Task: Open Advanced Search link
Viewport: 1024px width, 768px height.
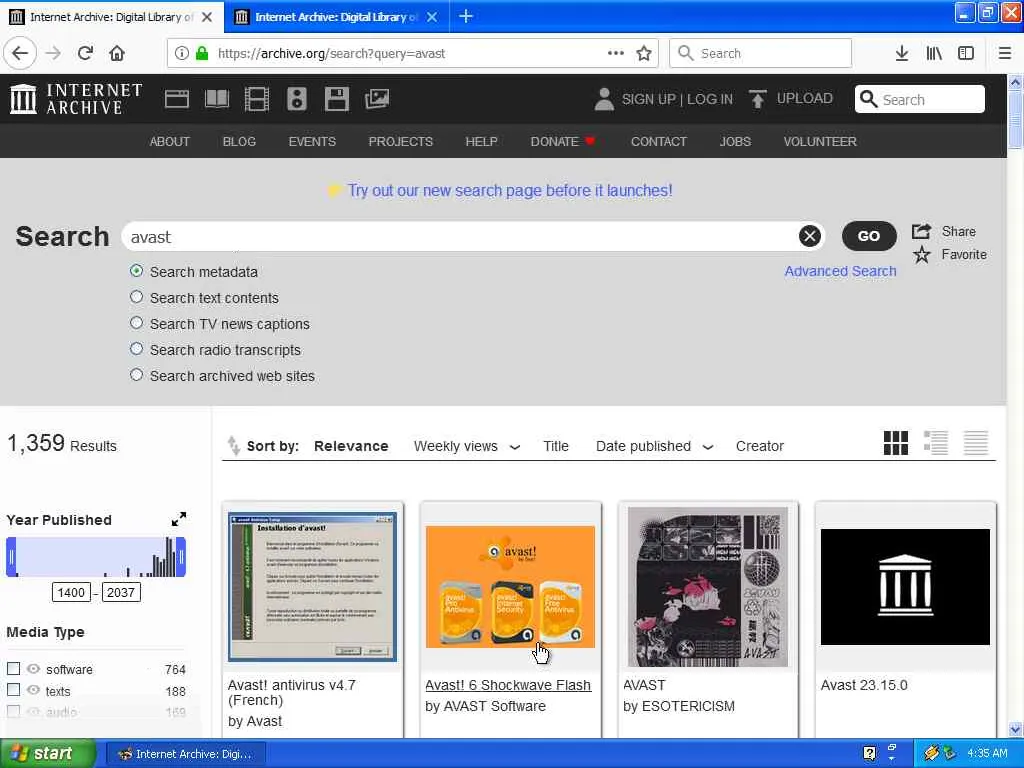Action: click(x=840, y=271)
